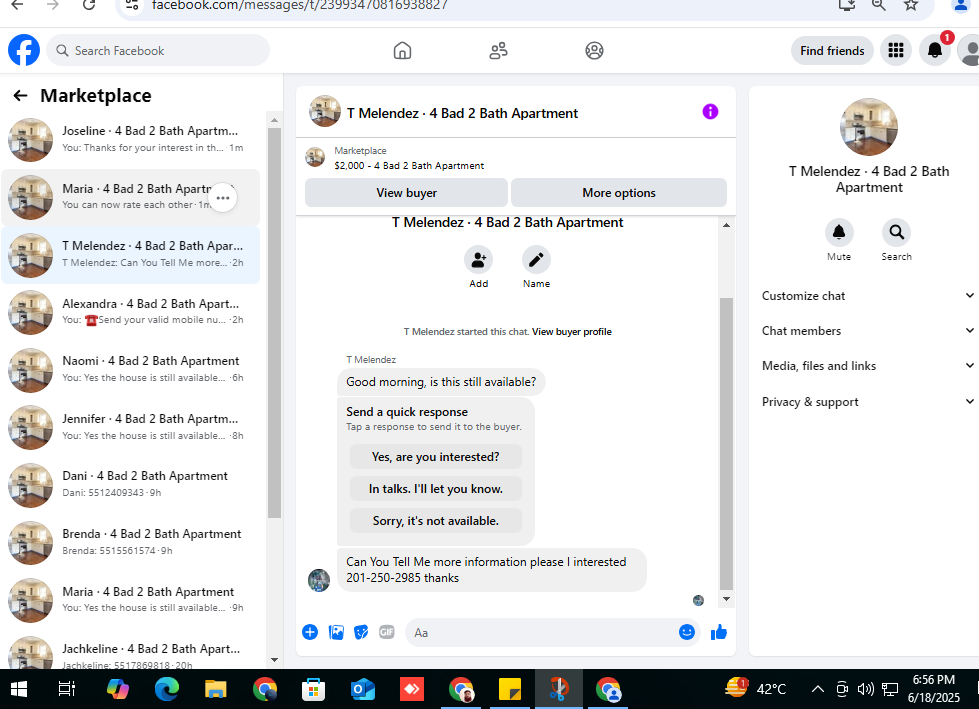
Task: Click View buyer button
Action: [406, 193]
